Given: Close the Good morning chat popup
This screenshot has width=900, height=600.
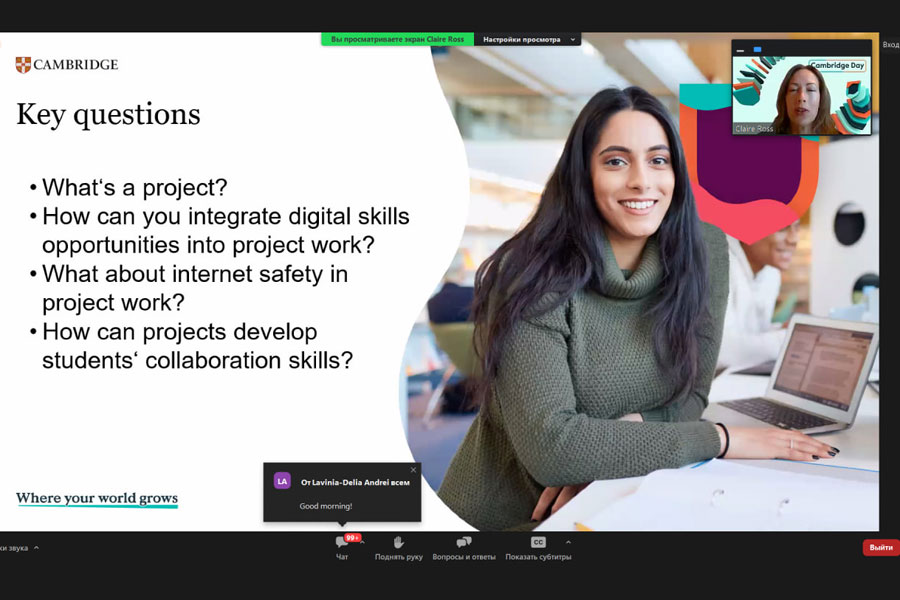Looking at the screenshot, I should click(413, 470).
